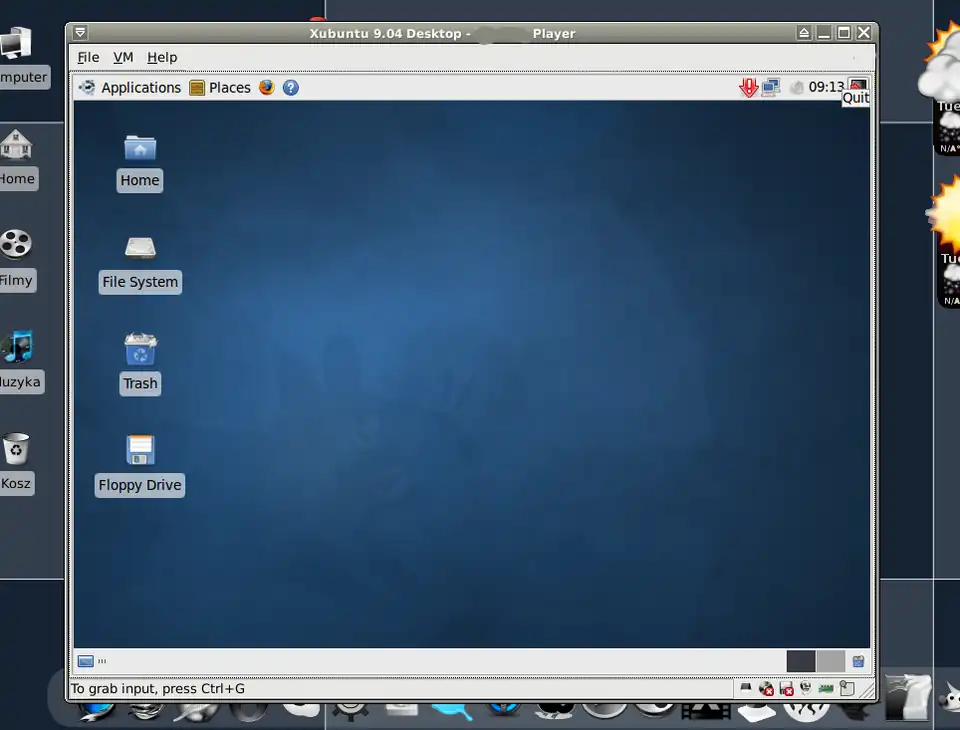Open the window menu arrow in title bar
Screen dimensions: 960x730
[80, 33]
